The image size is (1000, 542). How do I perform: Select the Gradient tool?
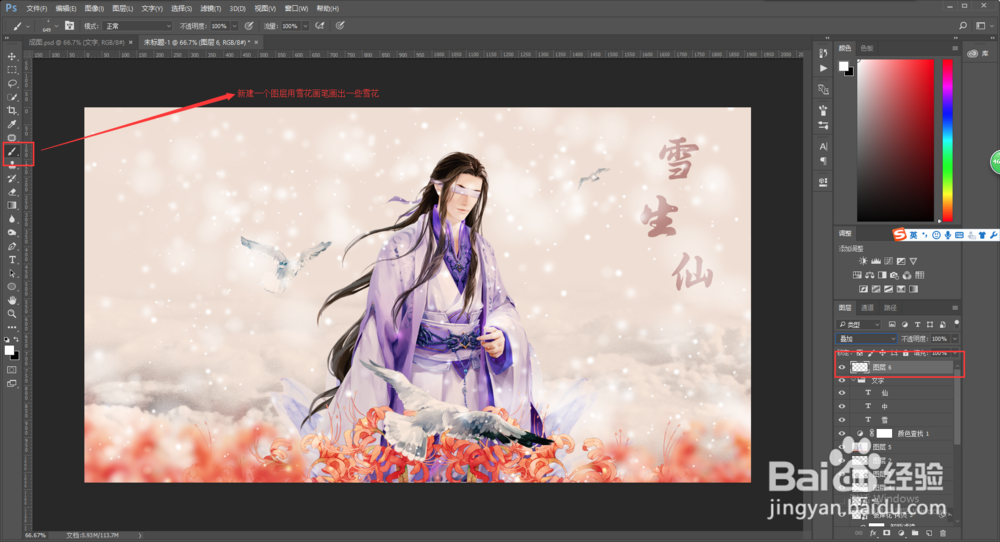coord(11,205)
